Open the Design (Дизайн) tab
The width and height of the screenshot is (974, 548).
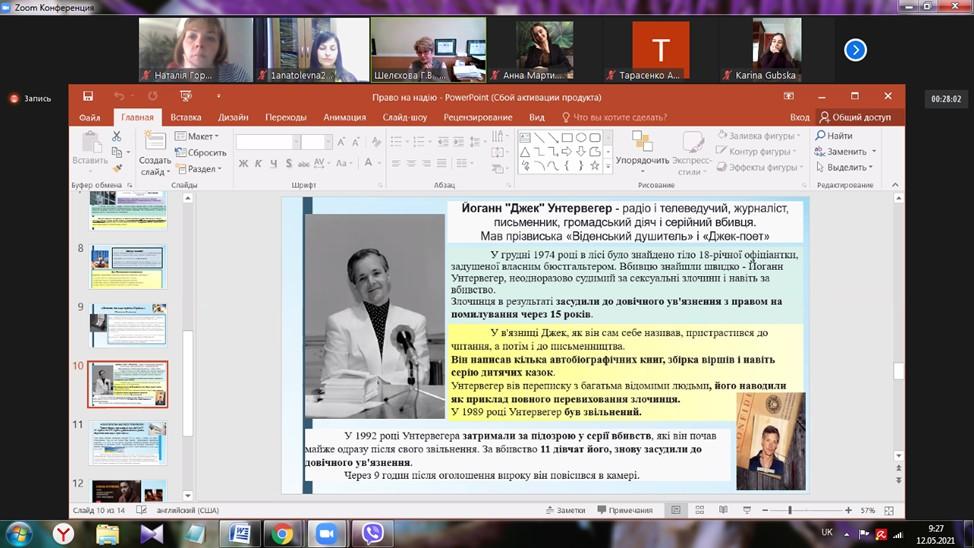(x=233, y=117)
